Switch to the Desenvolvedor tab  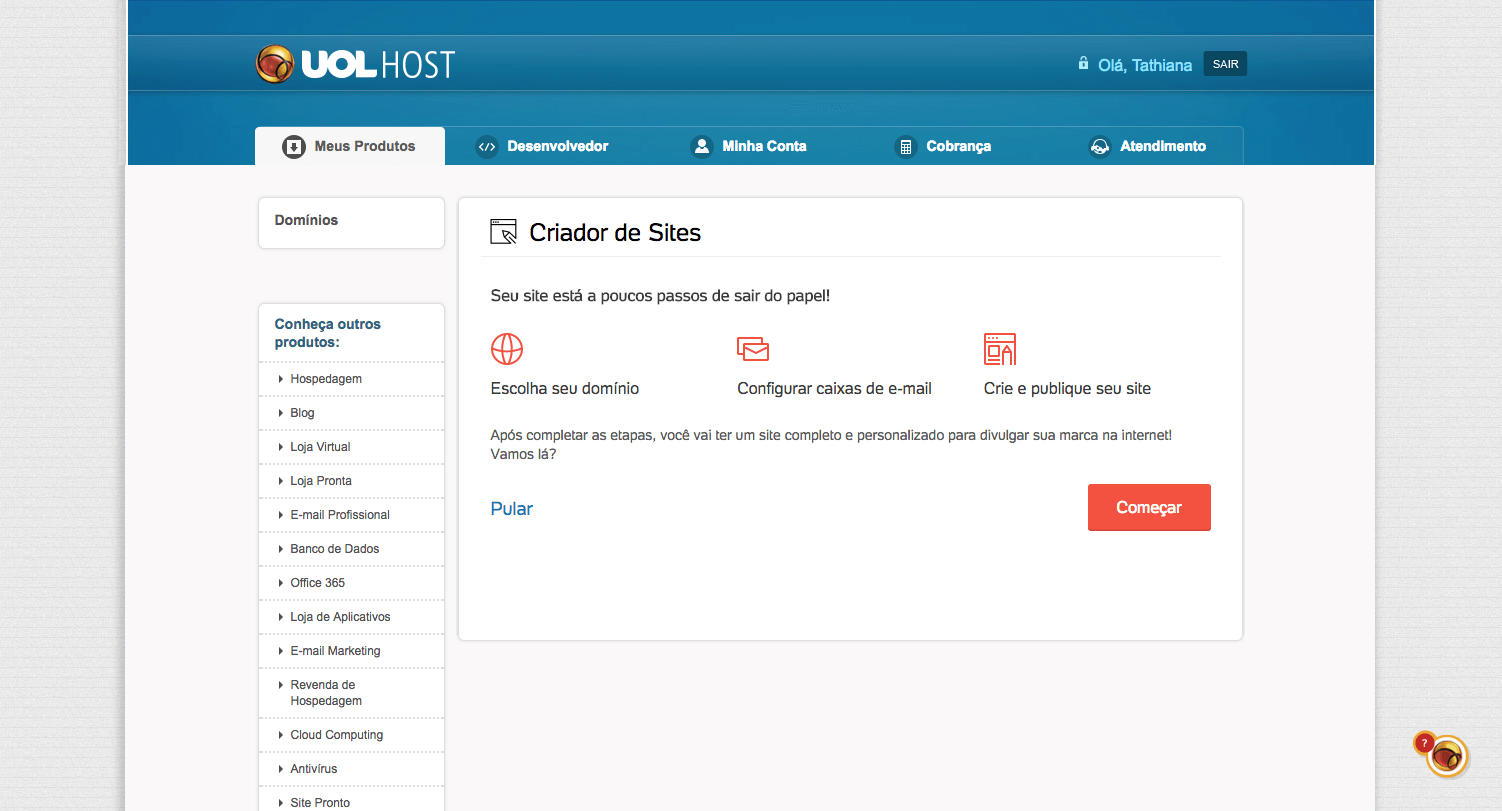click(x=543, y=146)
